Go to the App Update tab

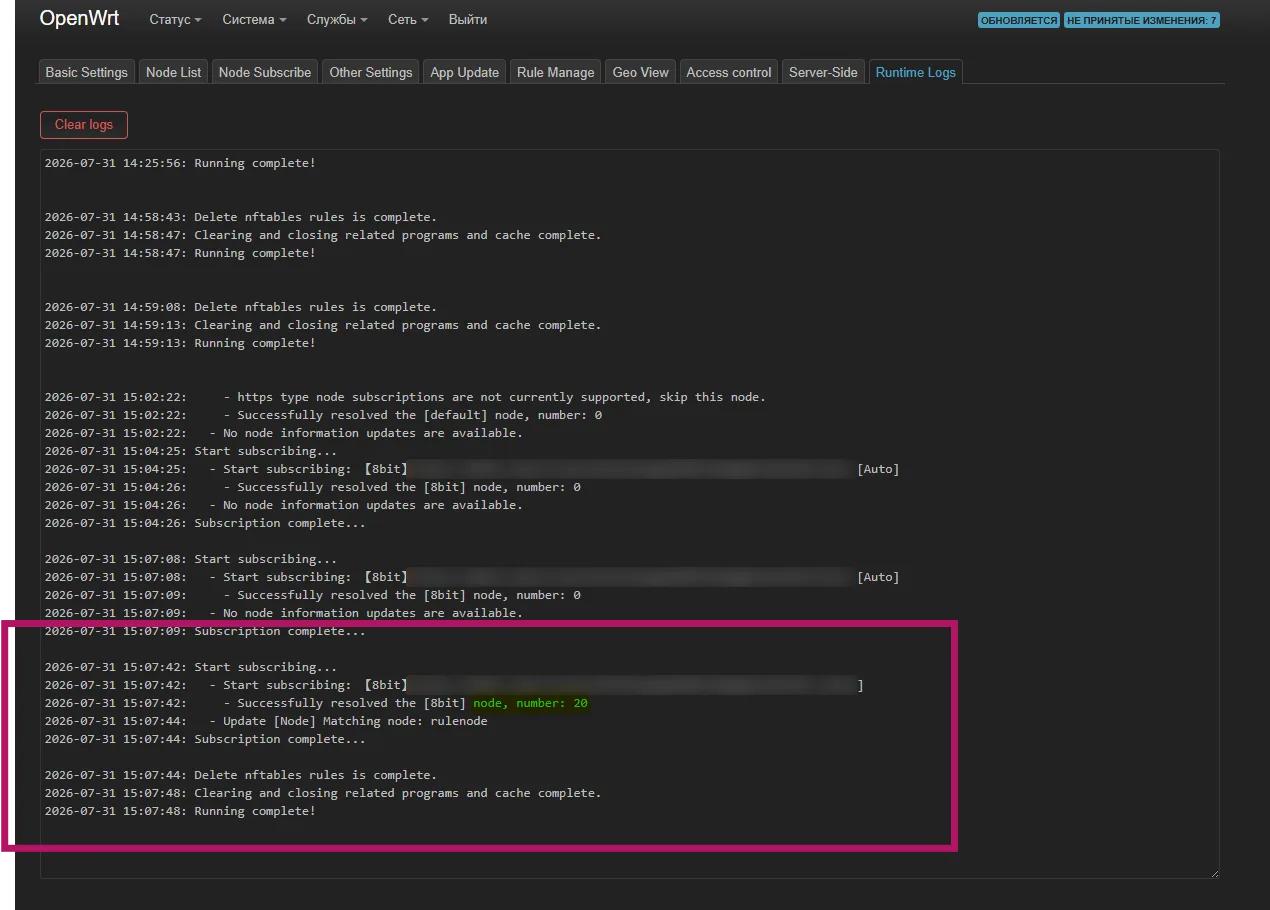coord(465,72)
